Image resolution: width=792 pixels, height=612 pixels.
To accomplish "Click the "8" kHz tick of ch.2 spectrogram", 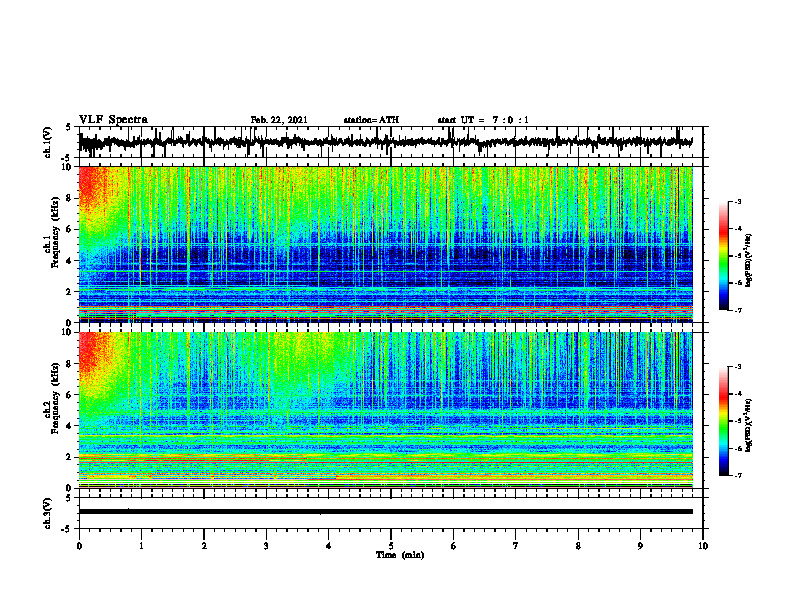I will (71, 364).
